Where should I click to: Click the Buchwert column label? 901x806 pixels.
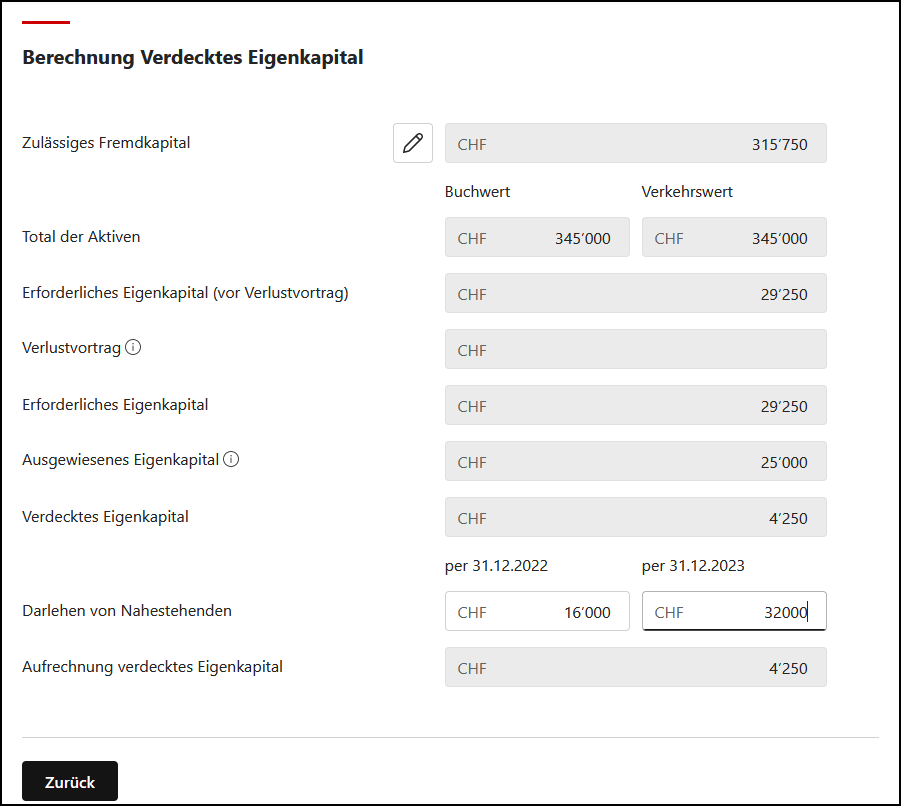click(x=477, y=192)
